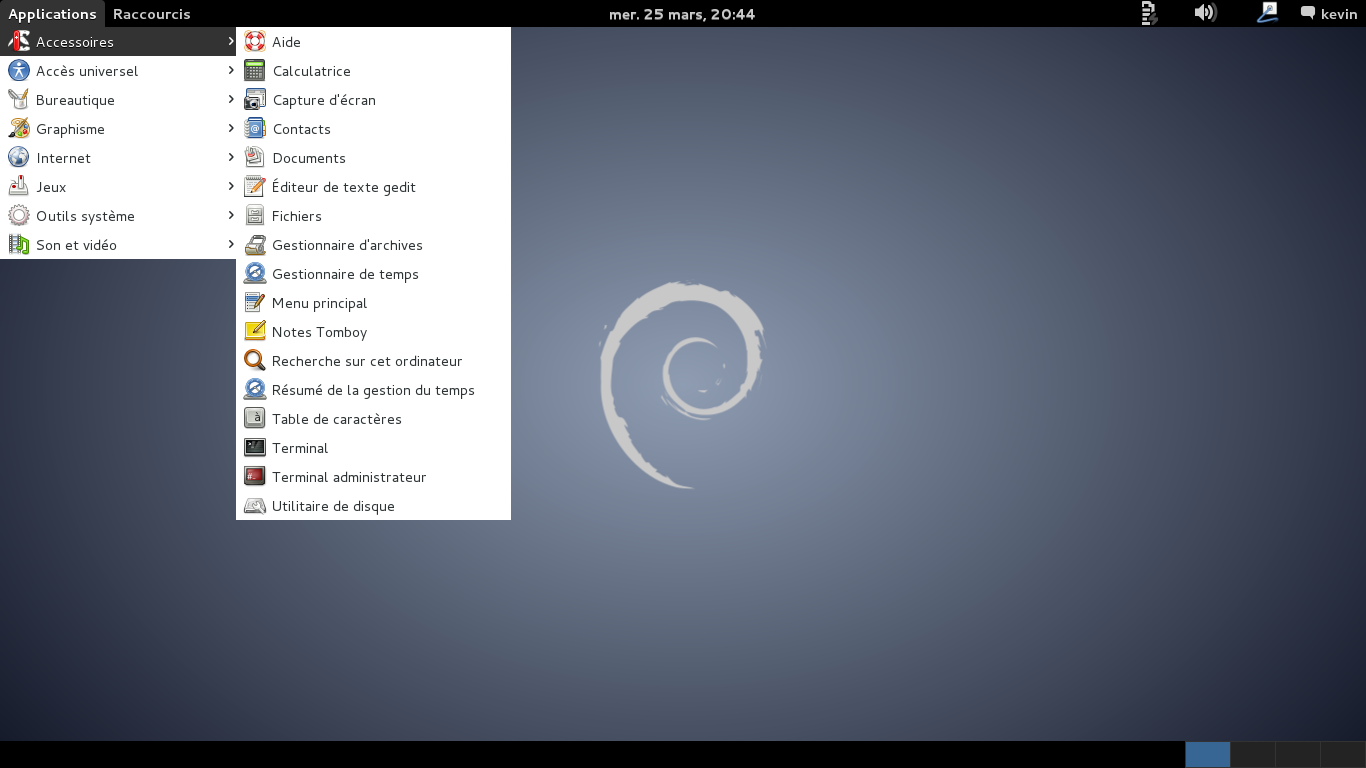Click the Jeux category icon
This screenshot has height=768, width=1366.
tap(19, 187)
